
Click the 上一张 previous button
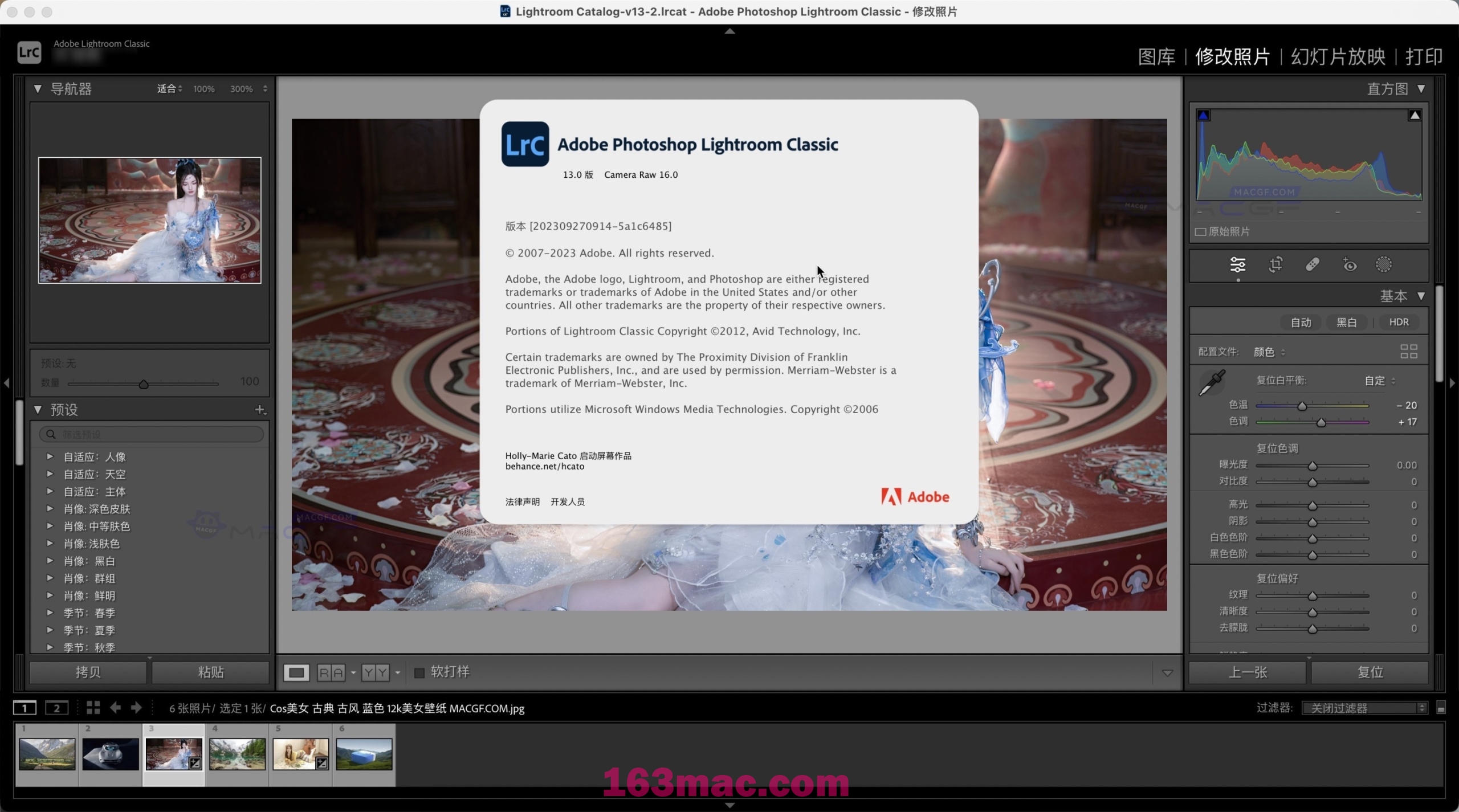click(1248, 672)
